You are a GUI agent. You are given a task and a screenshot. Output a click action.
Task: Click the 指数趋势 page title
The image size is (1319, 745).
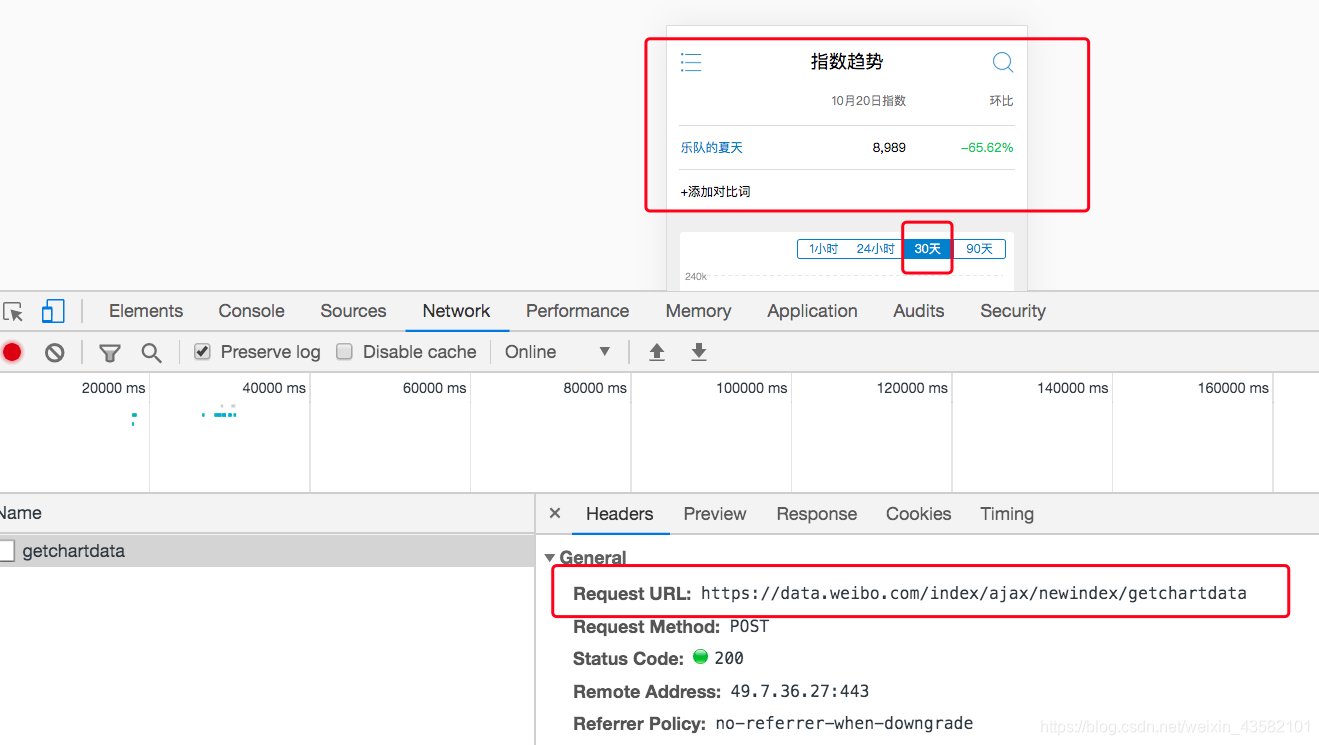click(847, 62)
